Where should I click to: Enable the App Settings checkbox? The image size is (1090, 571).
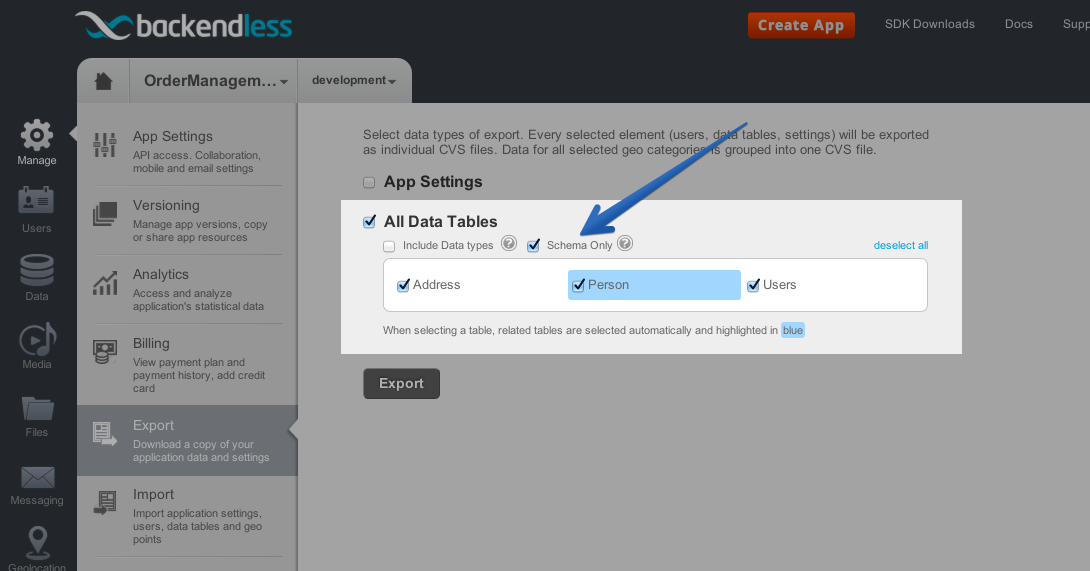point(369,183)
